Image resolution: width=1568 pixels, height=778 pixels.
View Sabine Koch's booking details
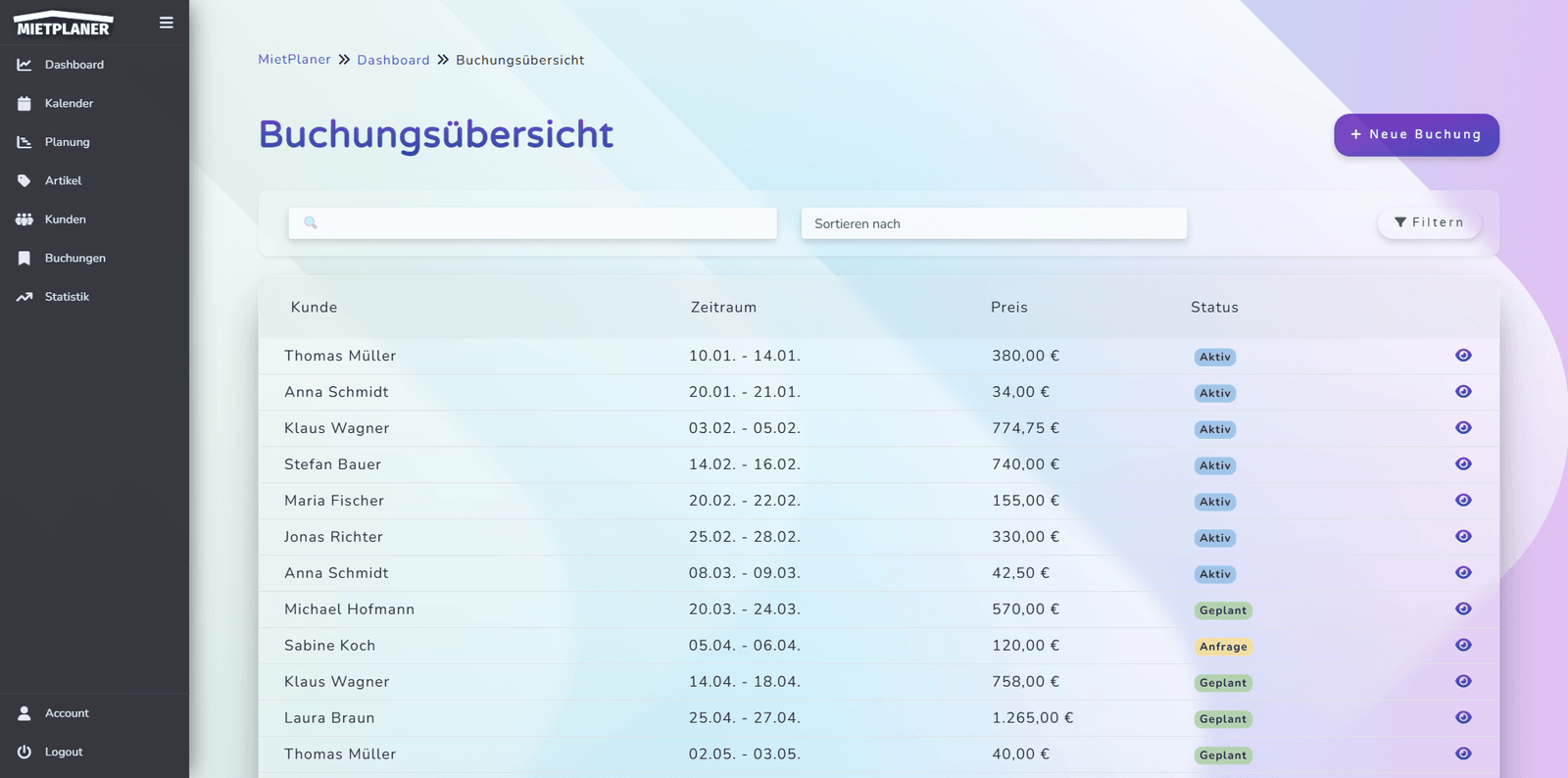[x=1463, y=646]
